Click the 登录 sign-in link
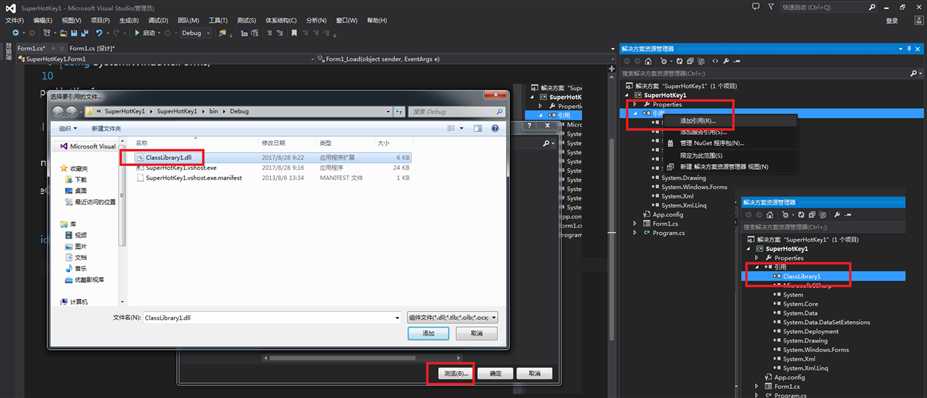This screenshot has width=927, height=398. (892, 20)
